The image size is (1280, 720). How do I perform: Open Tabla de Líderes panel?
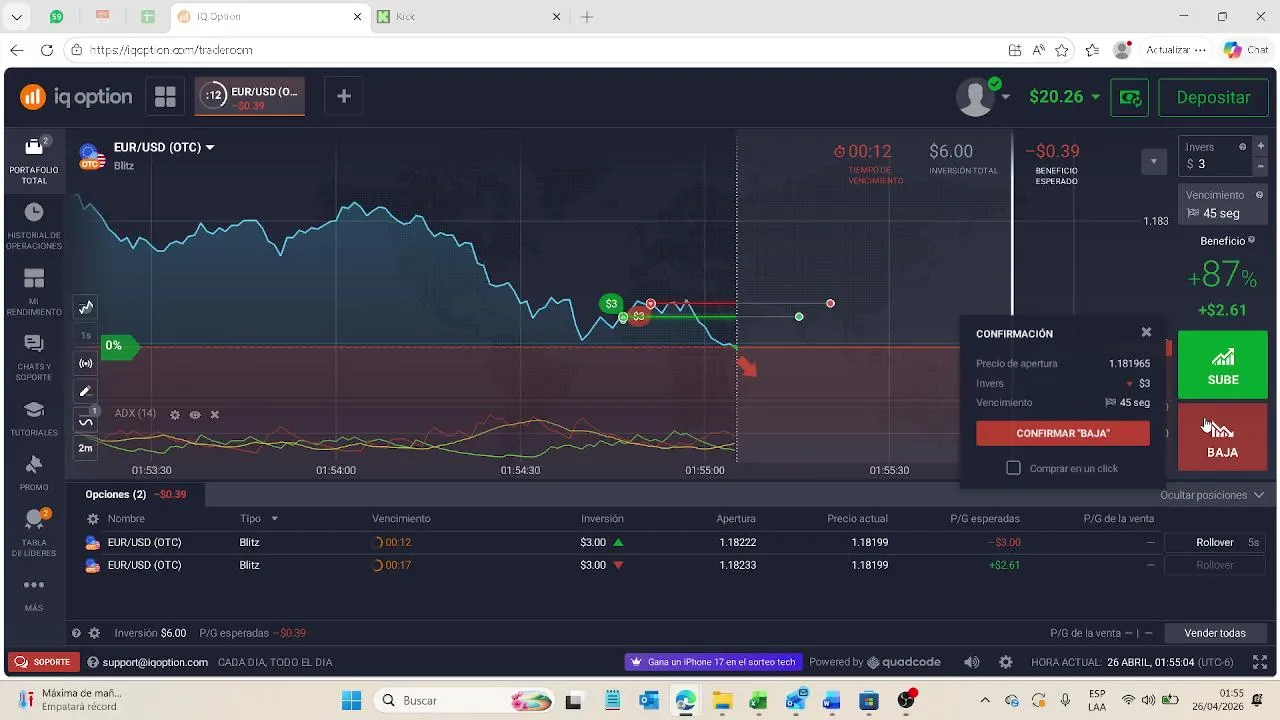tap(34, 533)
